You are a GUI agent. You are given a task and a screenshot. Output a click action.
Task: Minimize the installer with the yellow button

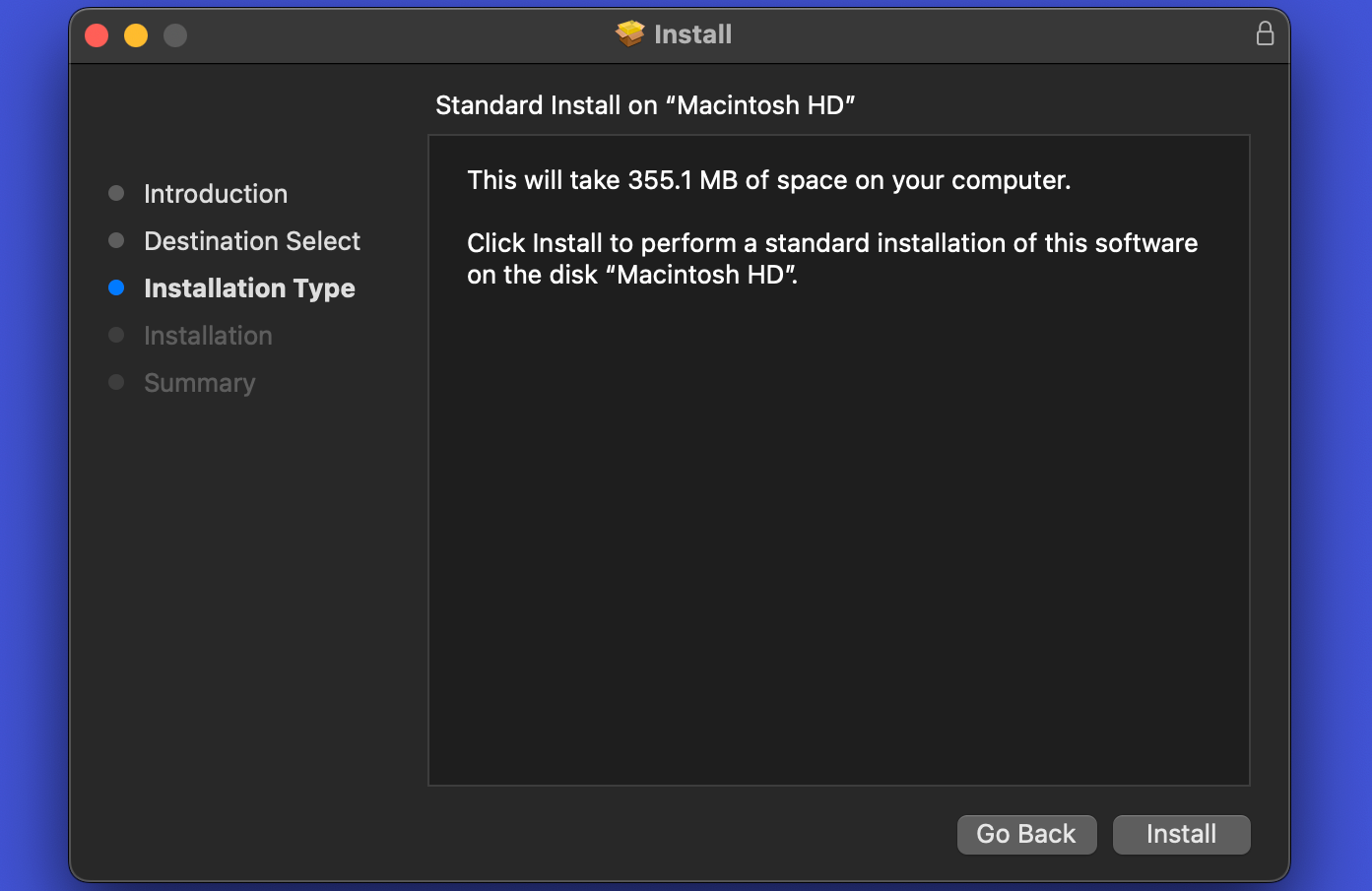(136, 36)
